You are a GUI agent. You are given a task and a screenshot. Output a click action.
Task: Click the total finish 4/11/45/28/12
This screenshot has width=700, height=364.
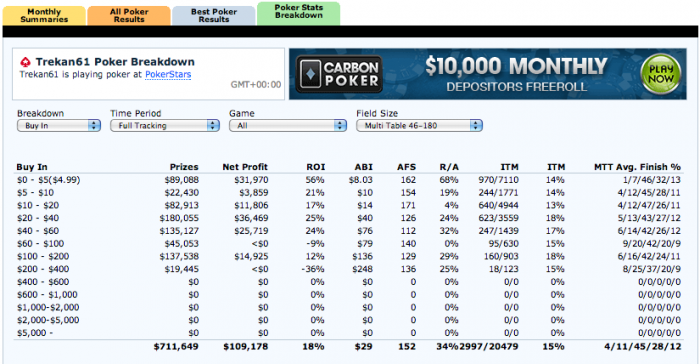[x=643, y=347]
